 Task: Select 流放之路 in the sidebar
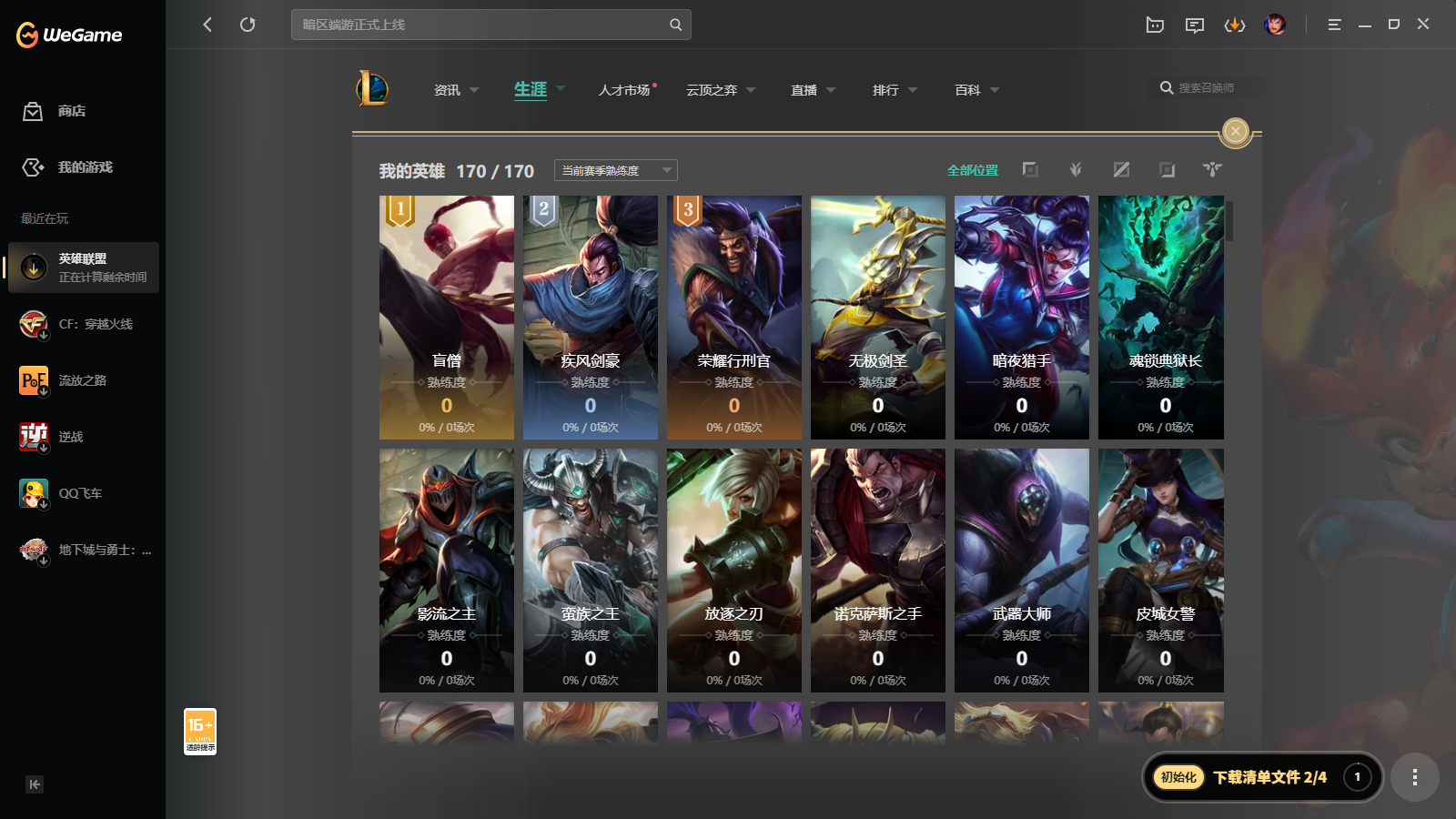tap(84, 380)
